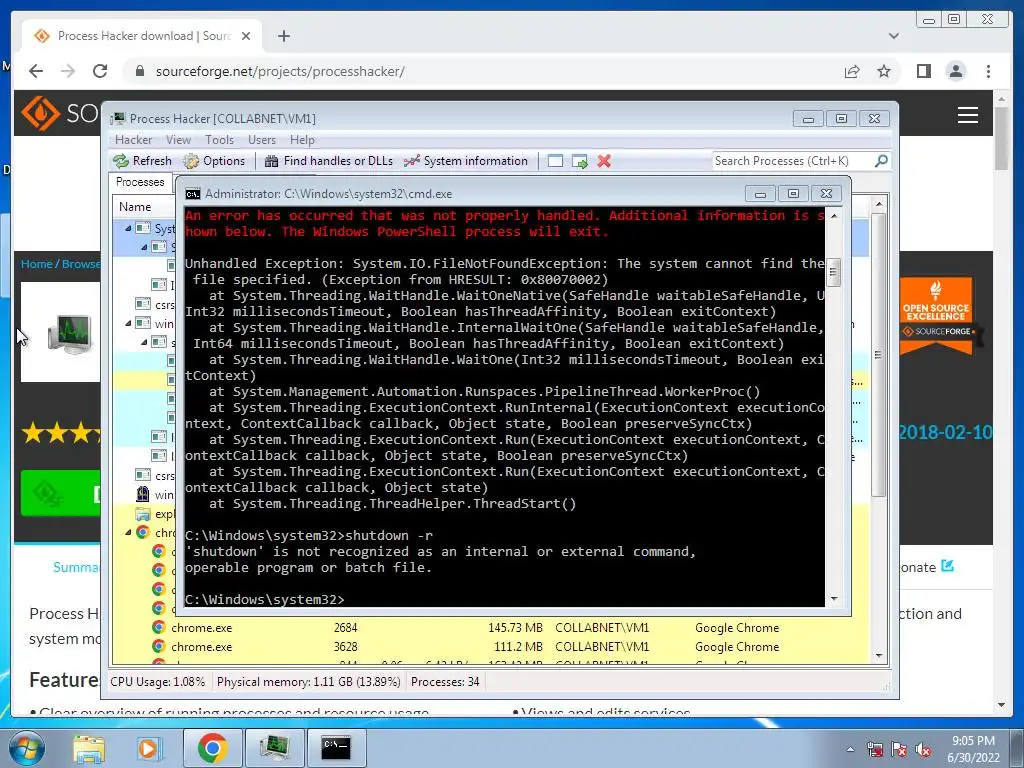1024x768 pixels.
Task: Open Find handles or DLLs
Action: [x=329, y=161]
